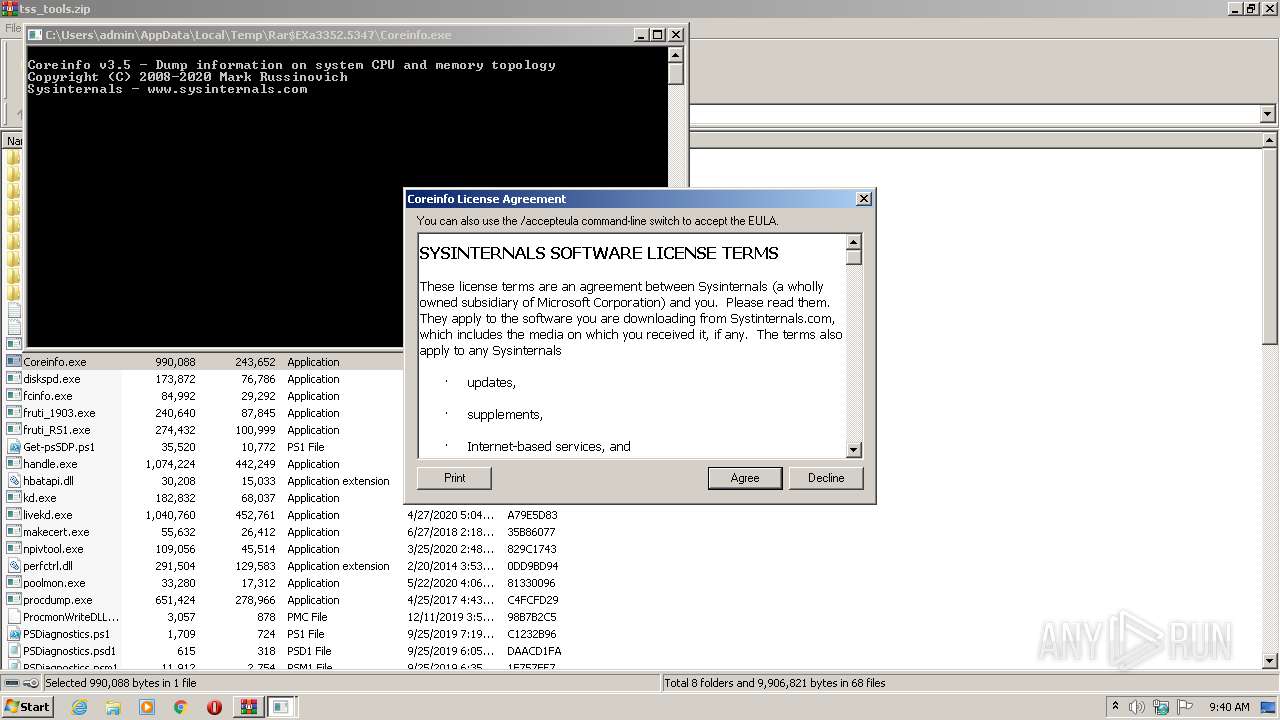
Task: Close the Coreinfo License Agreement dialog
Action: pyautogui.click(x=864, y=199)
